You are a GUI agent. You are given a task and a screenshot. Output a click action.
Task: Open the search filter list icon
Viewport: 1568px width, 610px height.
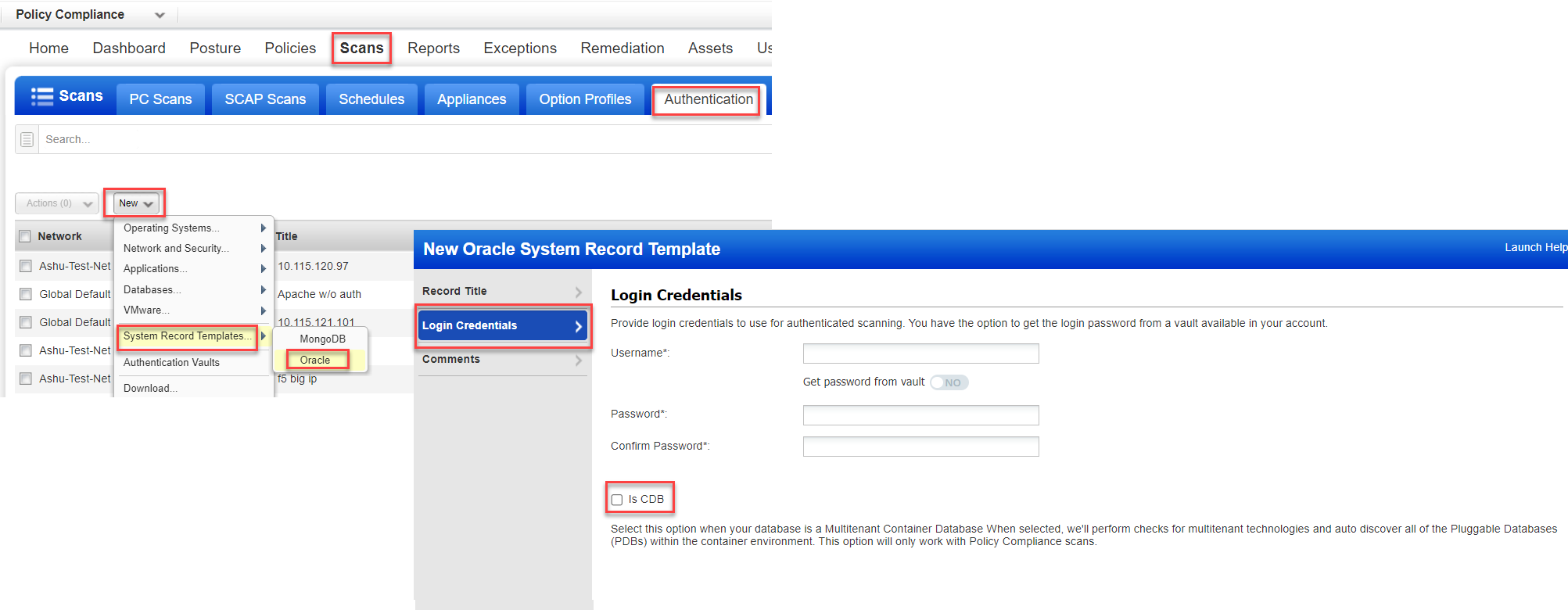pyautogui.click(x=27, y=139)
